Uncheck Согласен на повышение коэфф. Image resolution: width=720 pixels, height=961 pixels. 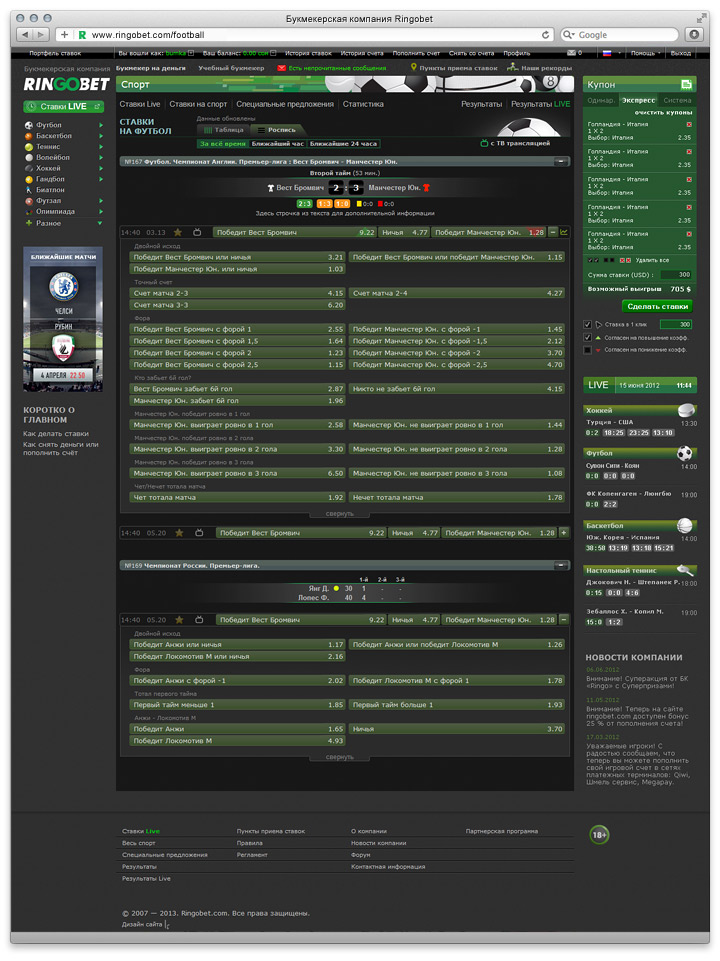(588, 337)
